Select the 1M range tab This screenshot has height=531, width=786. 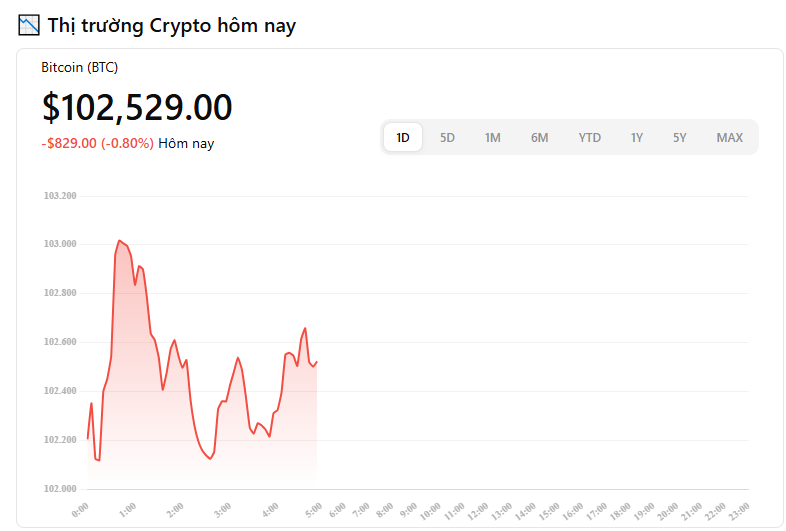click(x=492, y=138)
